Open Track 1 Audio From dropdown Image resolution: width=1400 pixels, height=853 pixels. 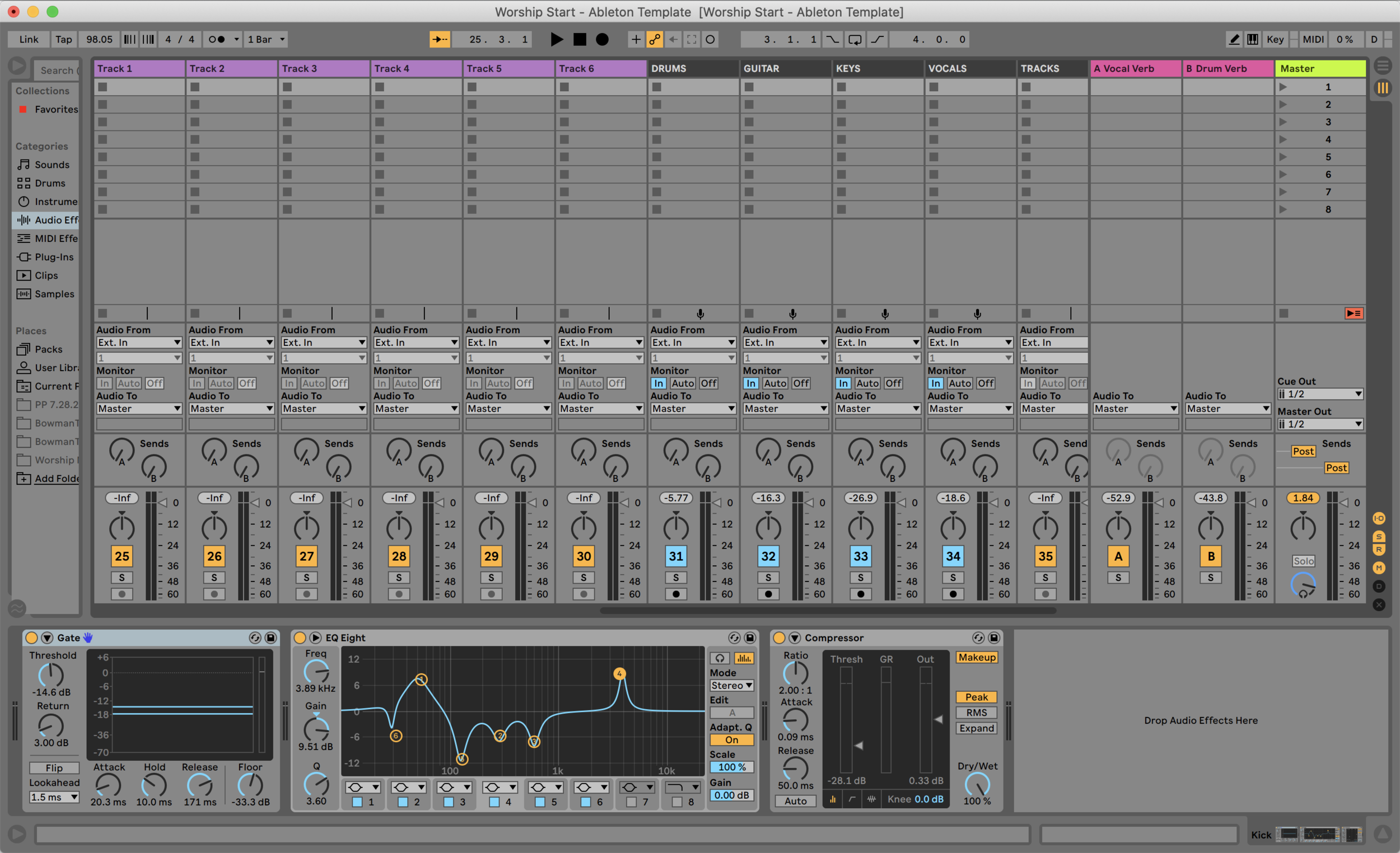139,343
